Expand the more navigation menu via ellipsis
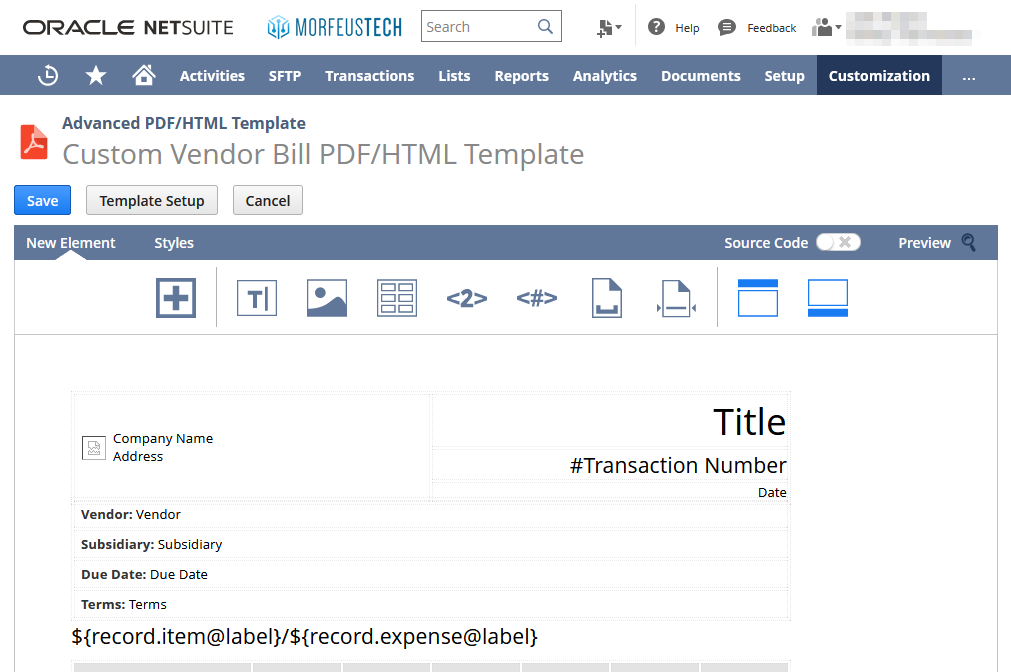The height and width of the screenshot is (672, 1011). coord(967,75)
